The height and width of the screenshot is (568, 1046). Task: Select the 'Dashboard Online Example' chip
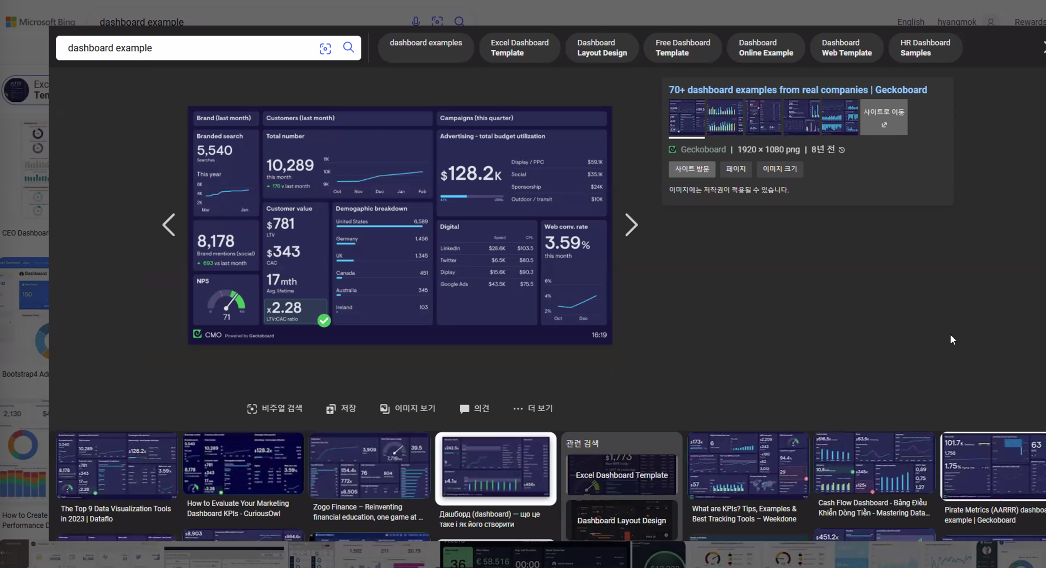(766, 47)
